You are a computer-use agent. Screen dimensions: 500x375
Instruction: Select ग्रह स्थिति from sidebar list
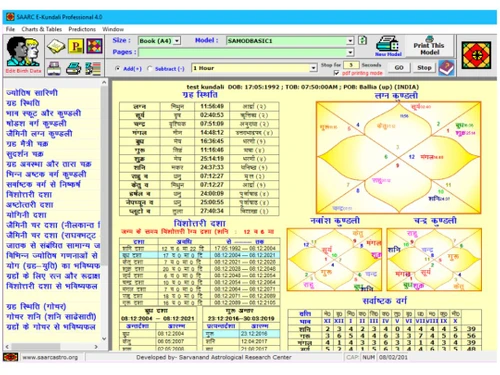coord(23,103)
